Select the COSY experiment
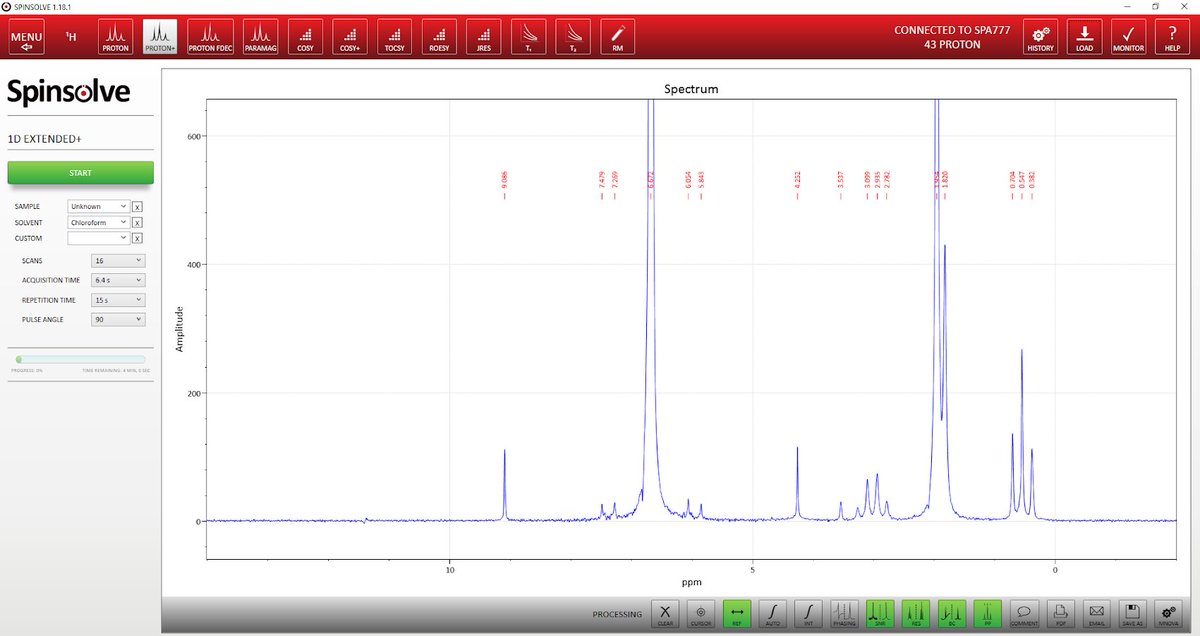 [305, 37]
